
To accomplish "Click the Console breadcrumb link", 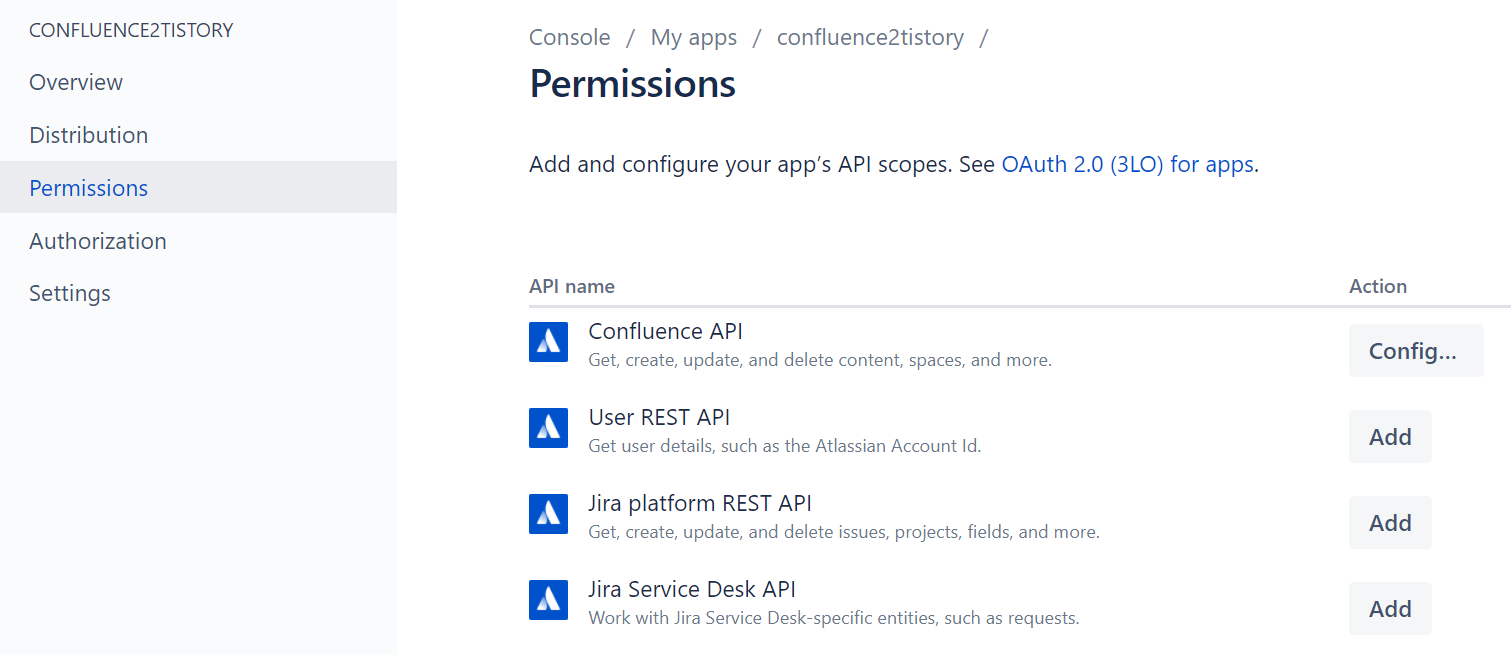I will point(569,37).
